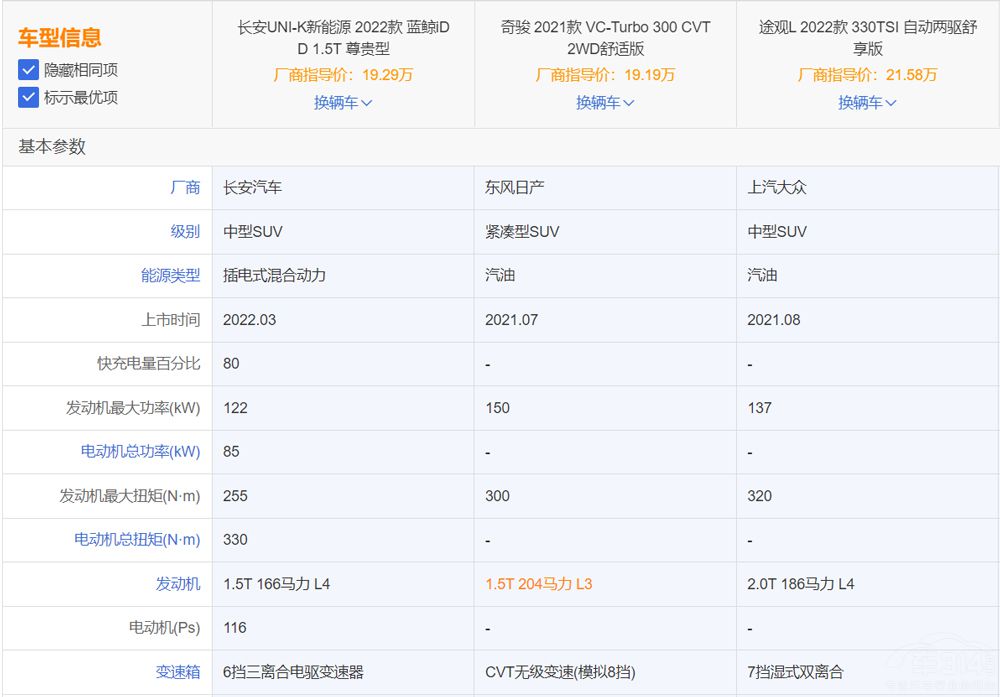Click 厂商指导价 21.58万 price text
1000x697 pixels.
(867, 75)
